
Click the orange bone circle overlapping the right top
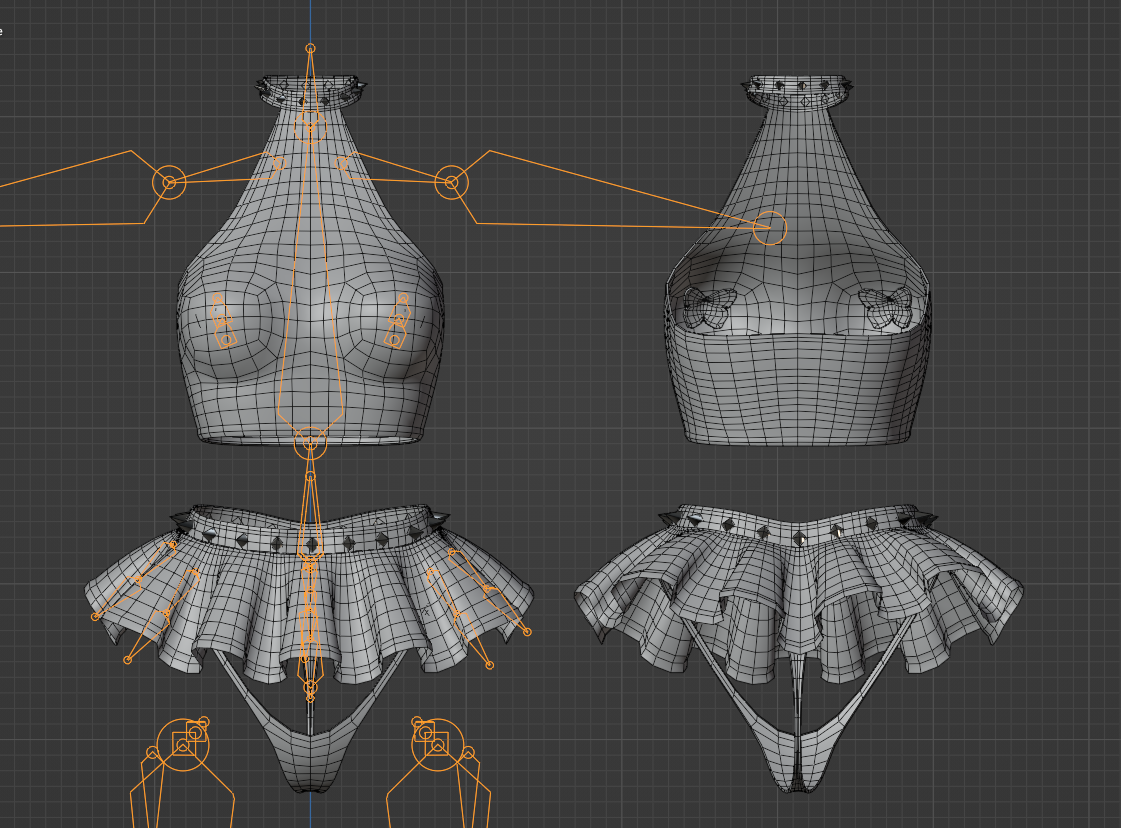[x=770, y=228]
